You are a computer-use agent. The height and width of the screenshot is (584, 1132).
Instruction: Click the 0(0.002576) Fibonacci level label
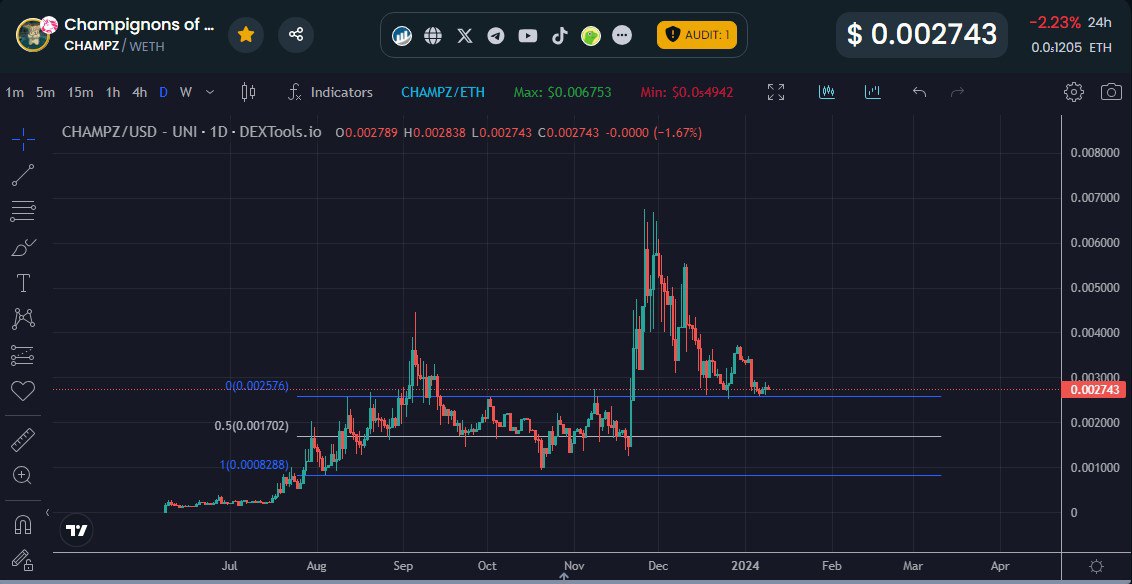[x=257, y=386]
